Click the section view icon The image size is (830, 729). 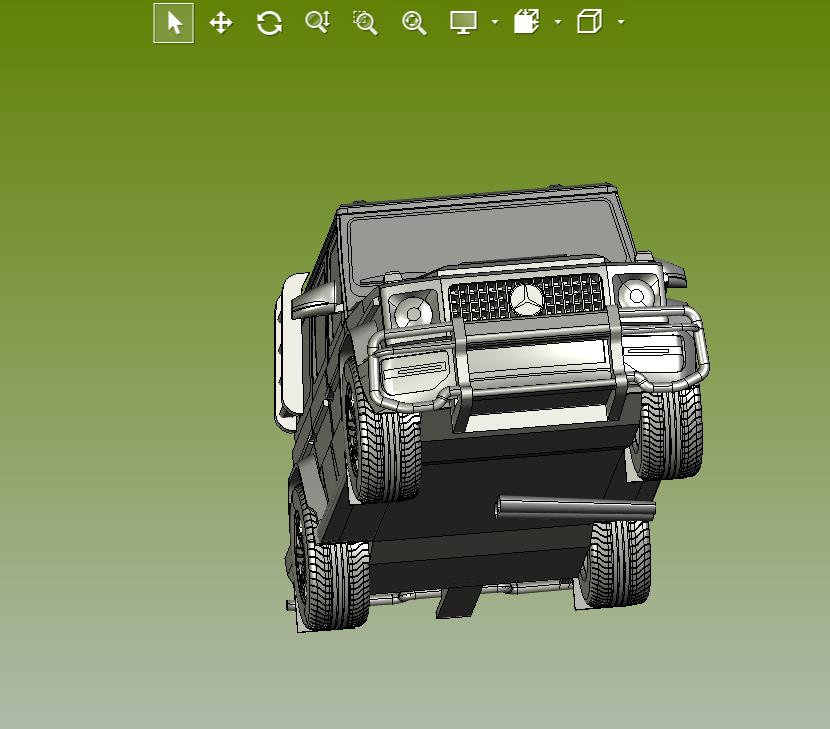coord(526,22)
